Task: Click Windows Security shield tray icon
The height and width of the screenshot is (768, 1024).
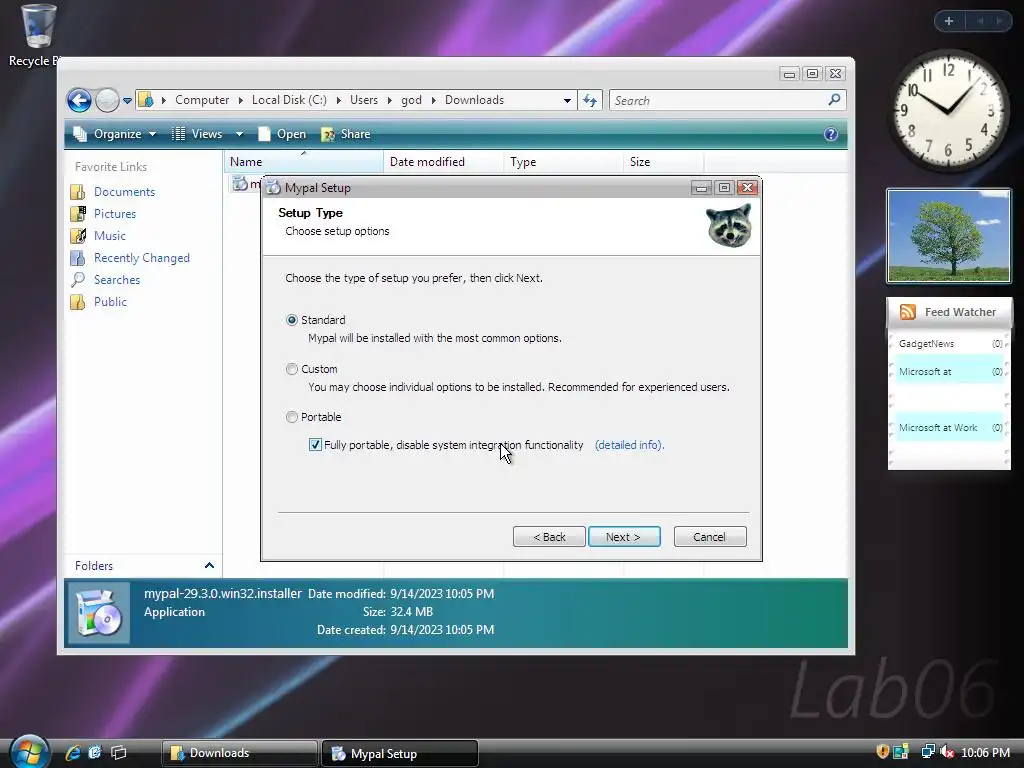Action: [x=882, y=752]
